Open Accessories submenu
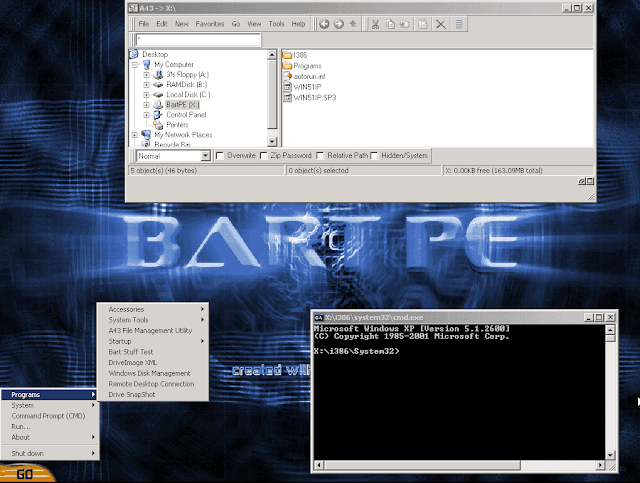The image size is (640, 483). pyautogui.click(x=153, y=309)
